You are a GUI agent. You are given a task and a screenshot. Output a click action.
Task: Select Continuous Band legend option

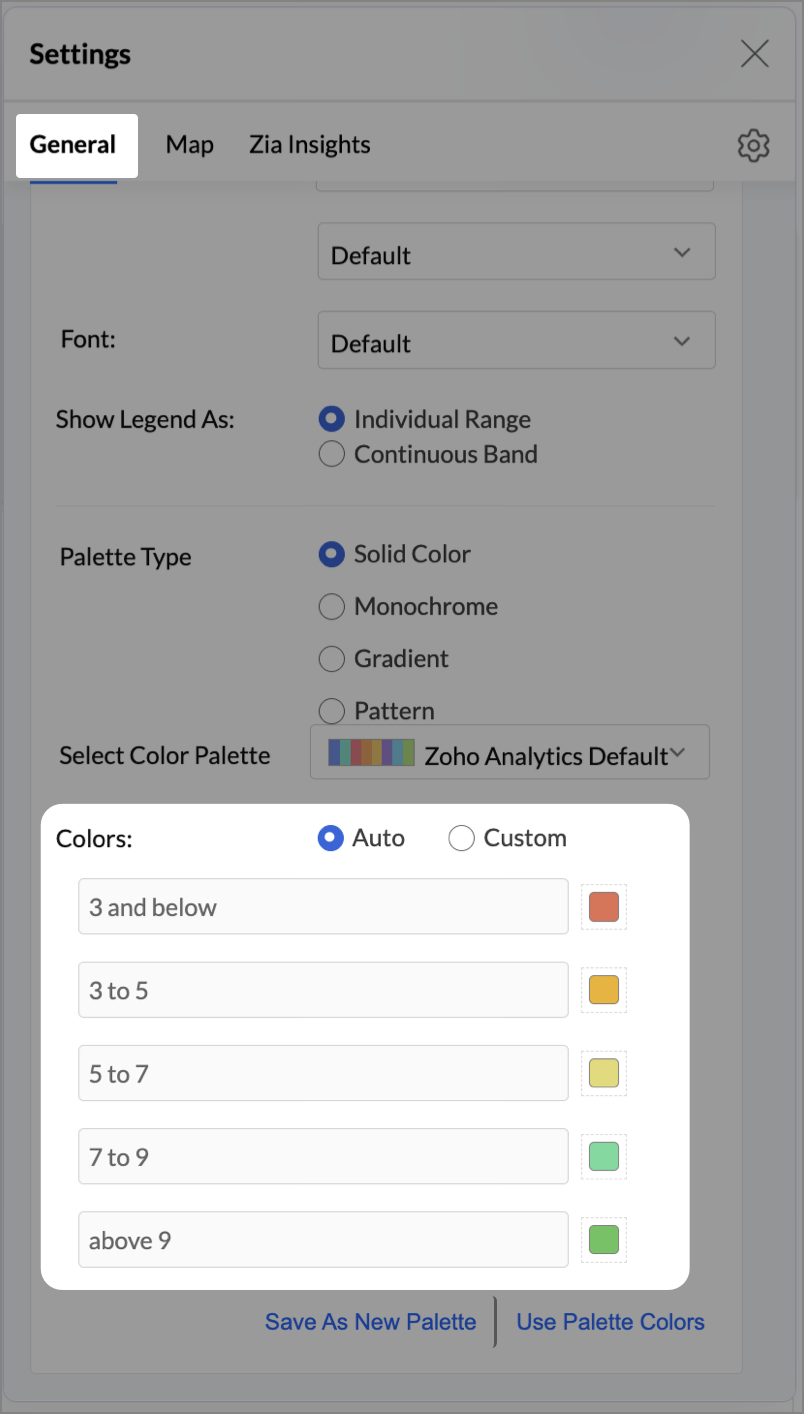pos(332,455)
